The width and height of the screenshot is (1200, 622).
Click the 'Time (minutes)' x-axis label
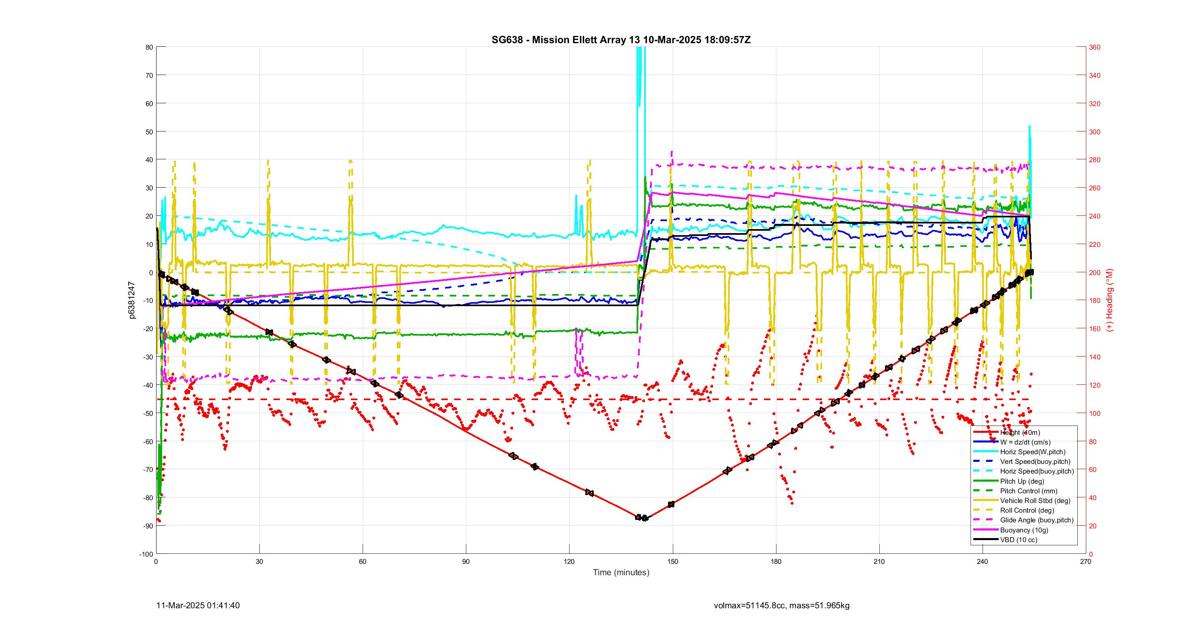coord(621,573)
